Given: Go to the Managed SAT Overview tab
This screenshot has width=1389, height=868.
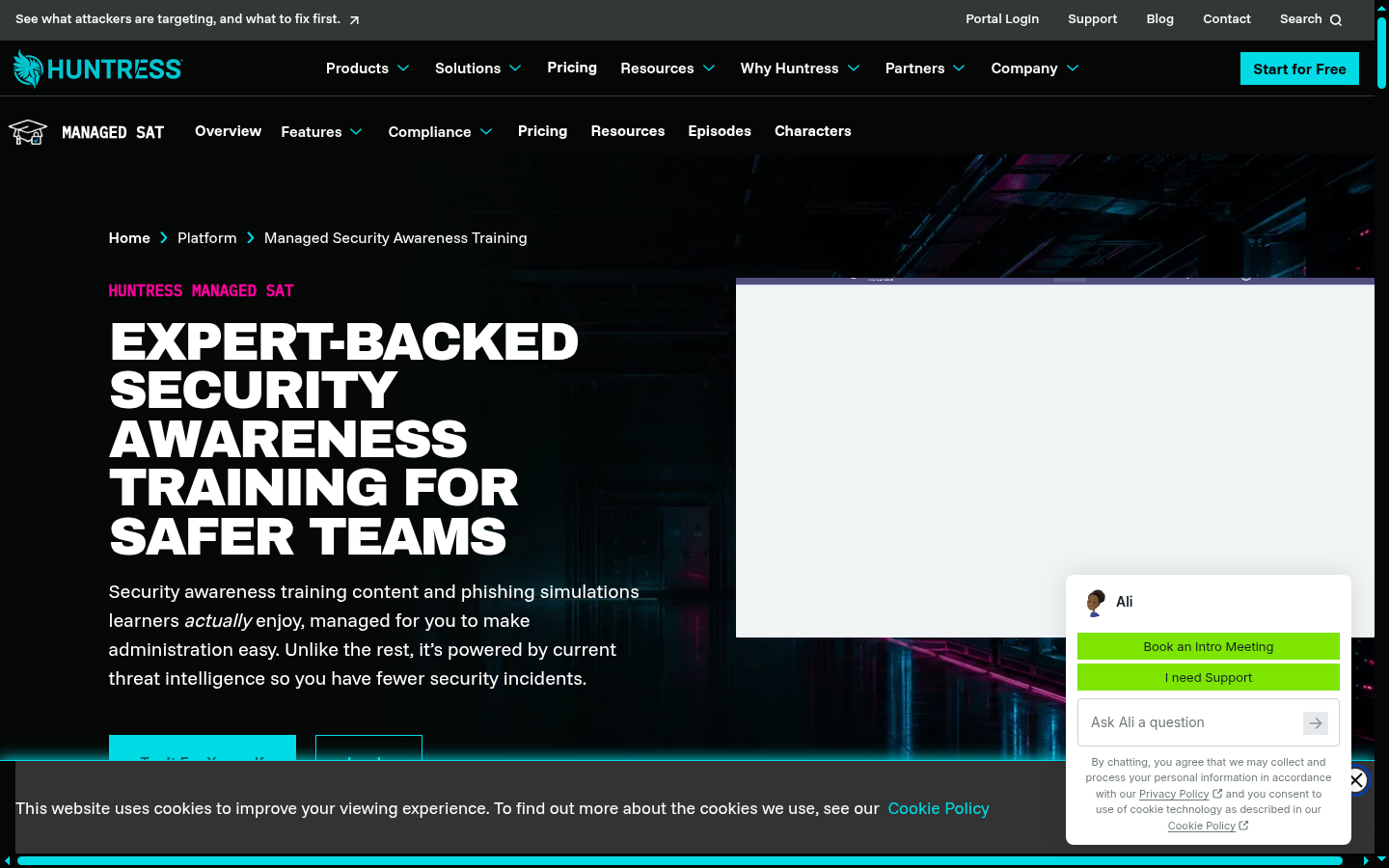Looking at the screenshot, I should pos(228,131).
